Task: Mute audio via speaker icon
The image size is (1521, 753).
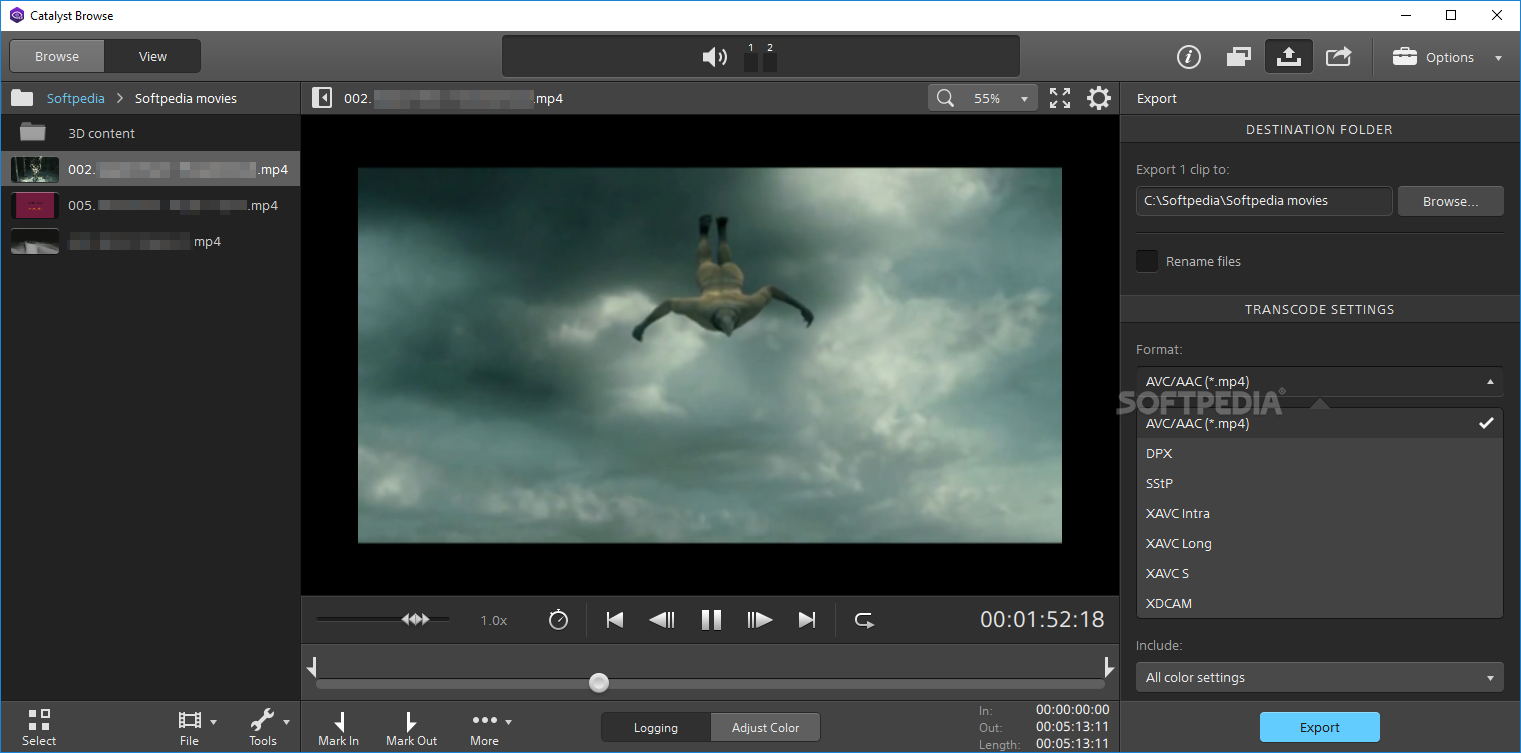Action: tap(714, 57)
